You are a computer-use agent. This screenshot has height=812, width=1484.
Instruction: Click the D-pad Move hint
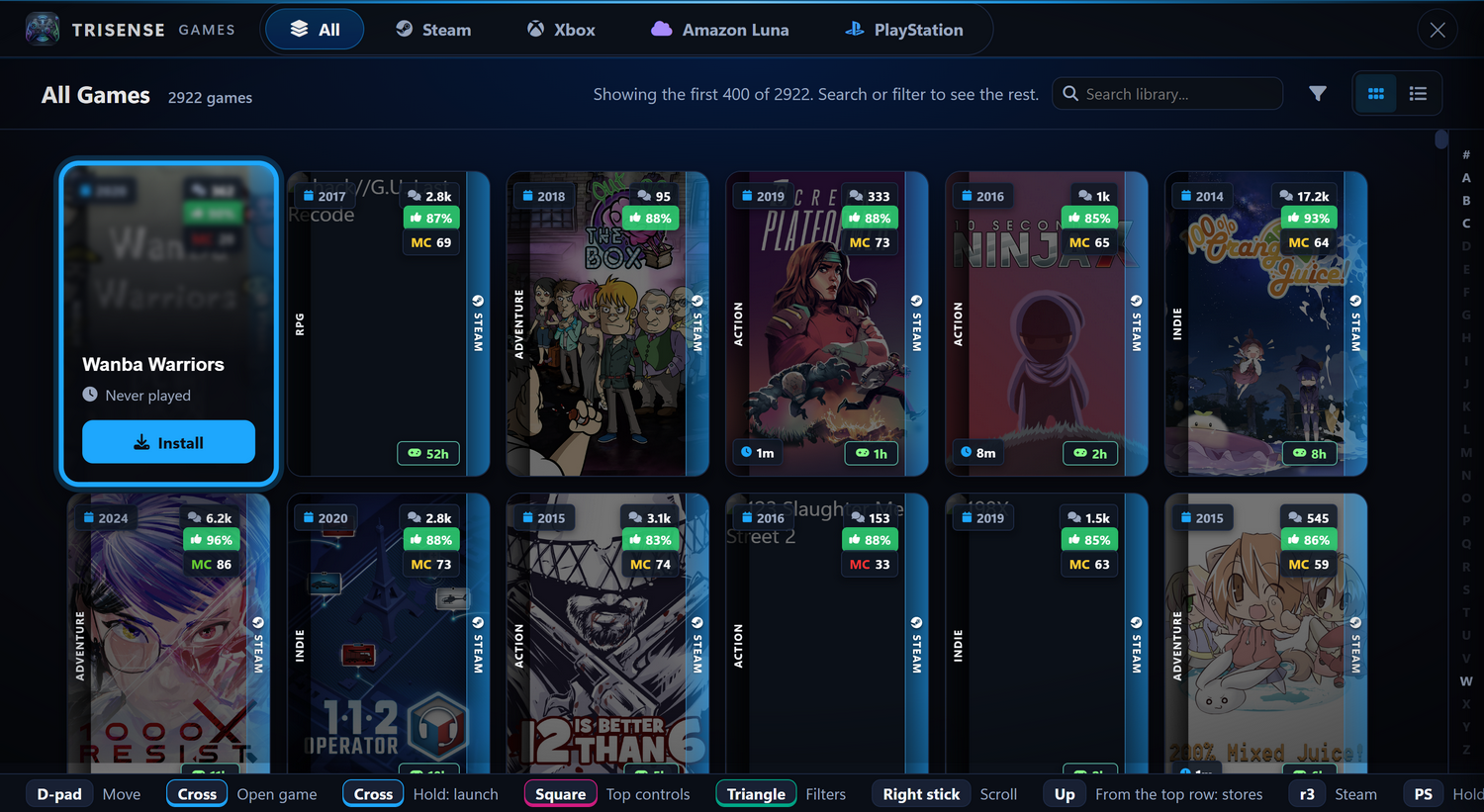click(85, 793)
